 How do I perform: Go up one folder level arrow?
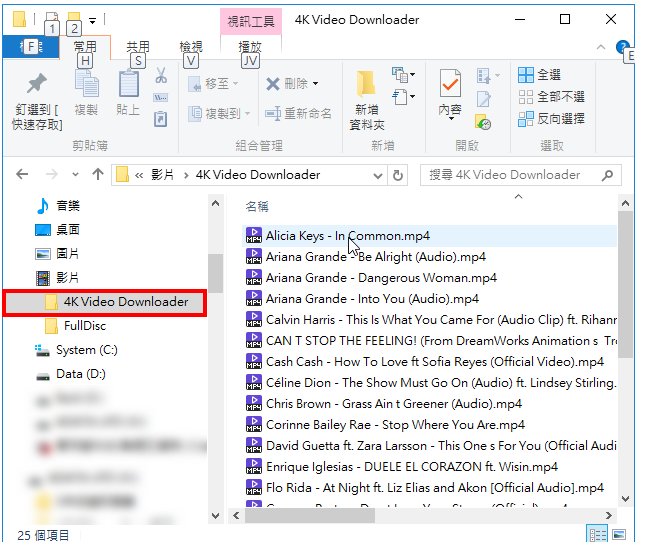click(98, 174)
